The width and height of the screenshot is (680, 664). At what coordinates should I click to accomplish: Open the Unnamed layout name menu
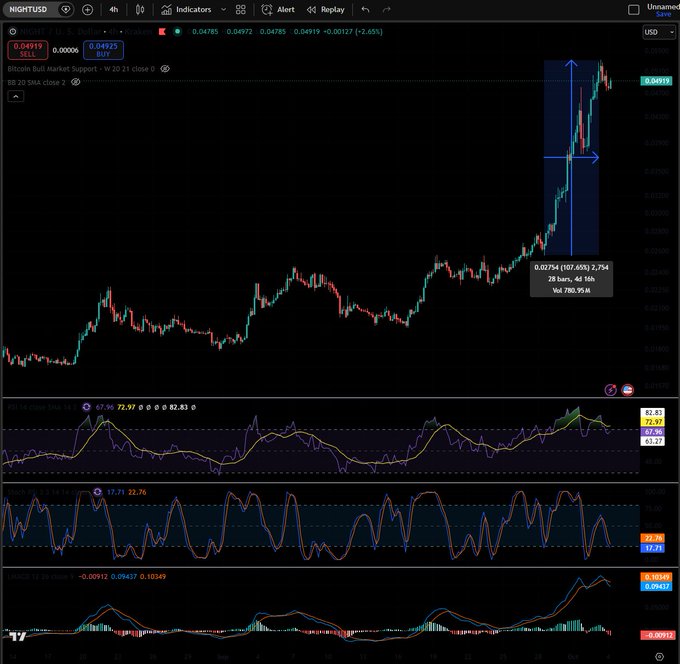coord(663,7)
